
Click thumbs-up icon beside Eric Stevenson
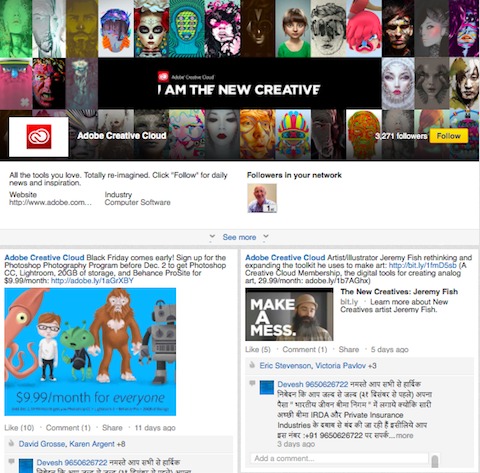tap(252, 365)
